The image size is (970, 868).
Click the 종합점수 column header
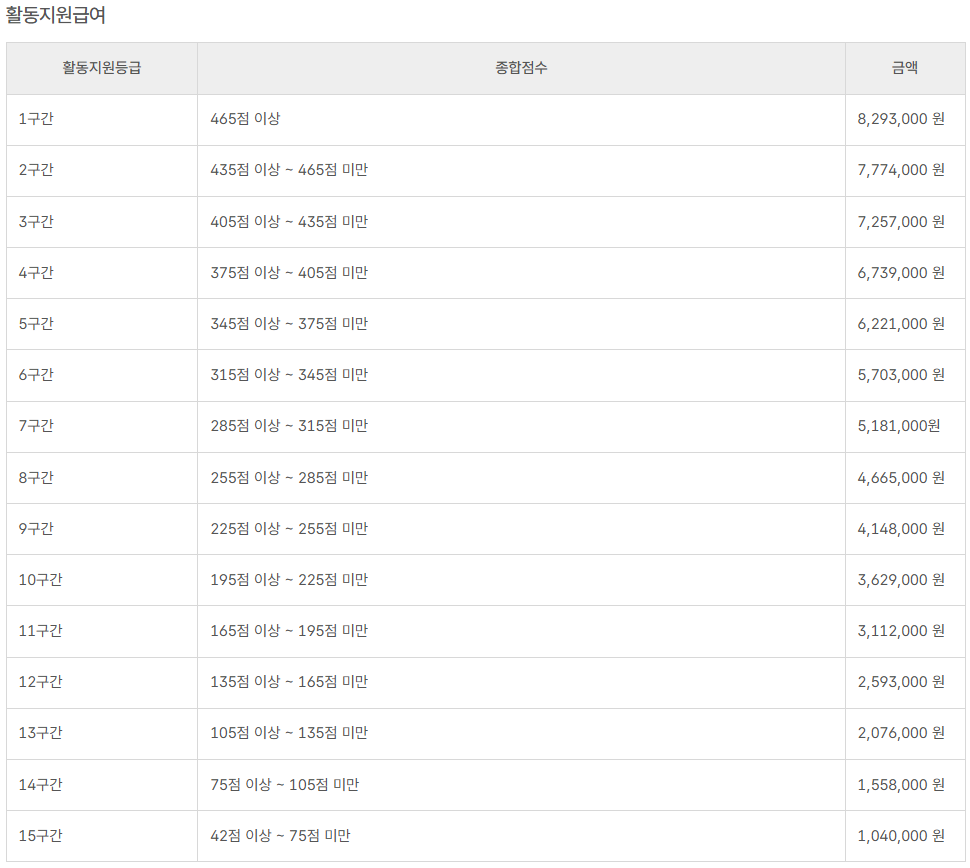pos(521,68)
